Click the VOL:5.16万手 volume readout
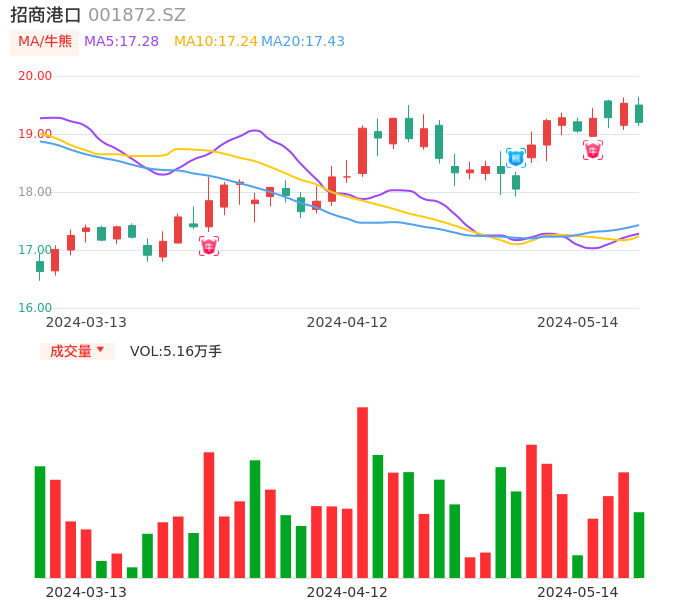The width and height of the screenshot is (686, 606). [x=176, y=351]
